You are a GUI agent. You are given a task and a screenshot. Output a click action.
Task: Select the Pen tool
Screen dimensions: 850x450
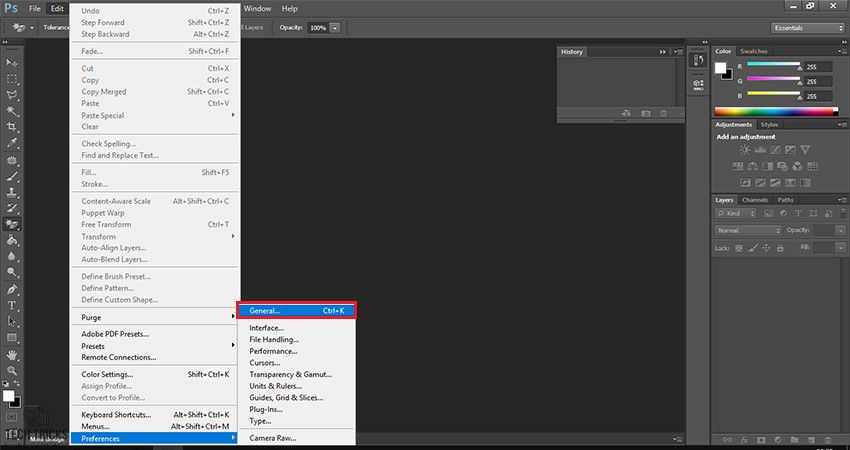pyautogui.click(x=11, y=289)
